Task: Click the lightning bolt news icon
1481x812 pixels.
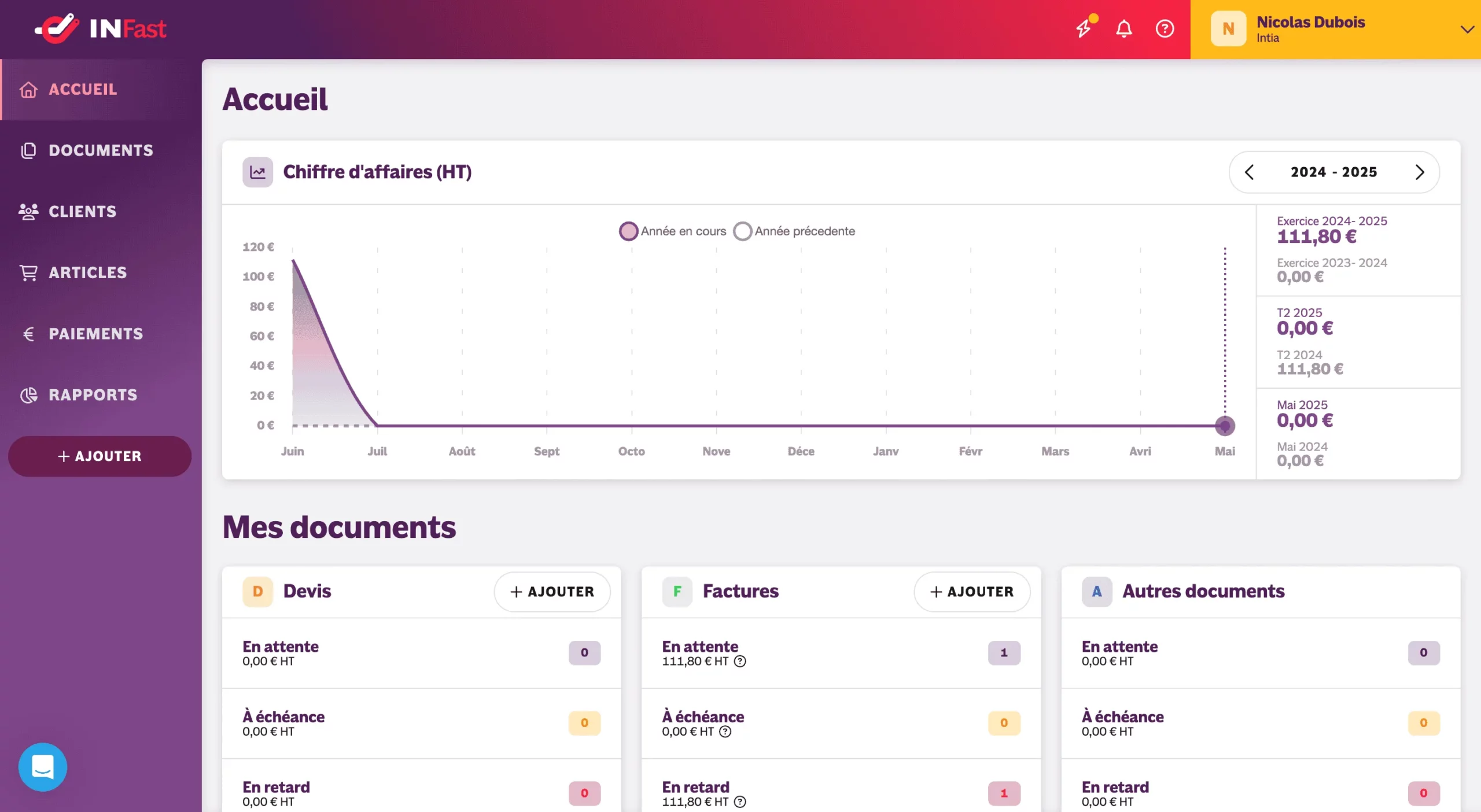Action: click(x=1084, y=28)
